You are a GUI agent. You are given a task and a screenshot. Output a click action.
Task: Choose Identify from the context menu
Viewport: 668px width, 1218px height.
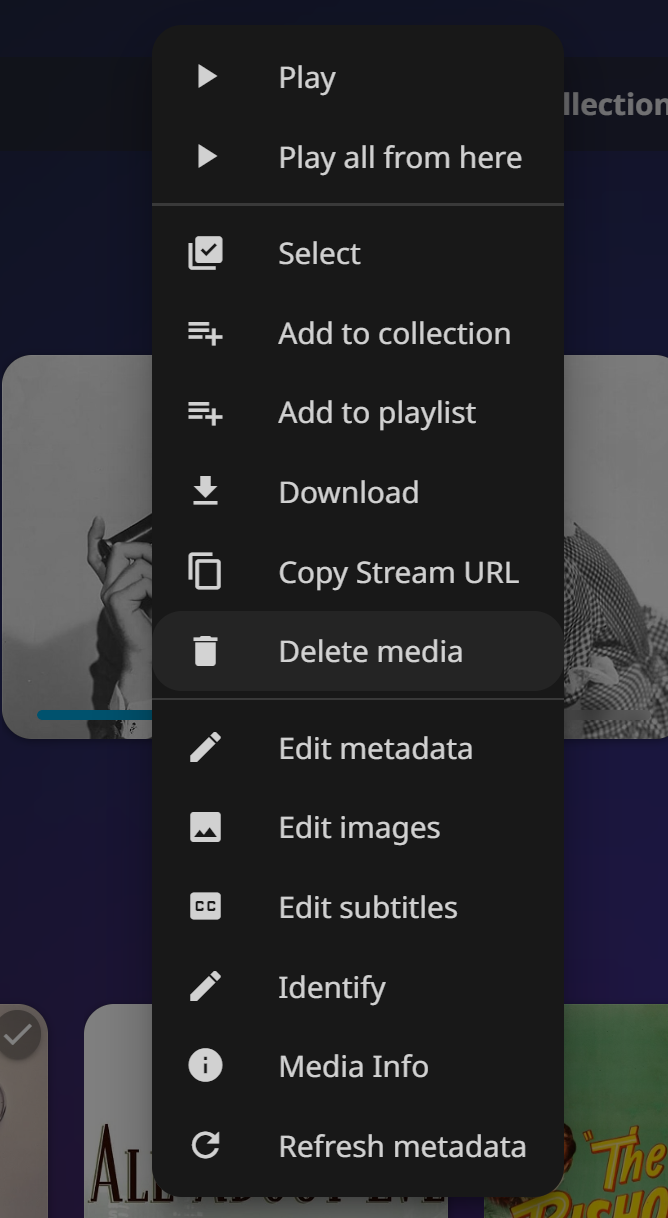point(332,987)
